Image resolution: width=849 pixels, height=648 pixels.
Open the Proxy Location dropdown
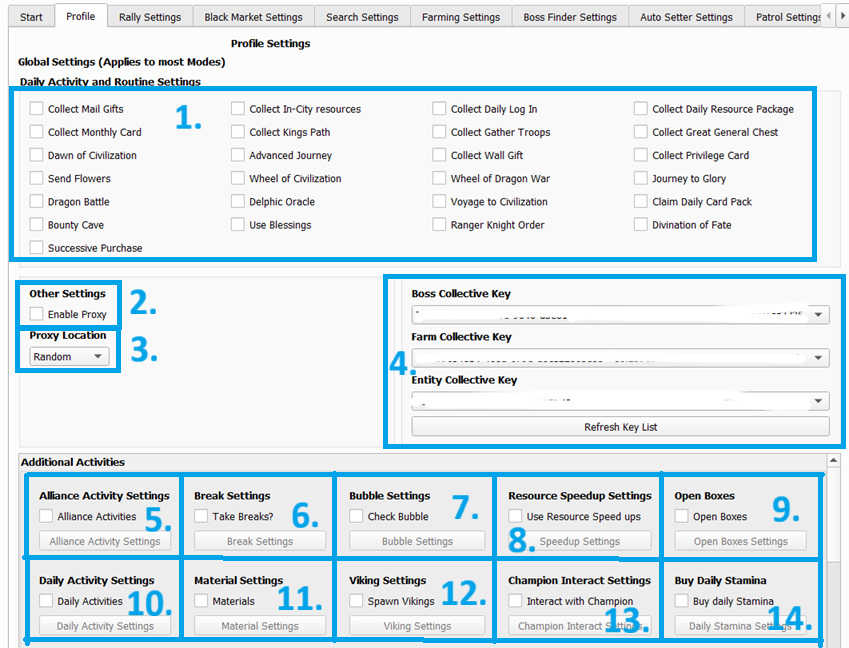69,357
